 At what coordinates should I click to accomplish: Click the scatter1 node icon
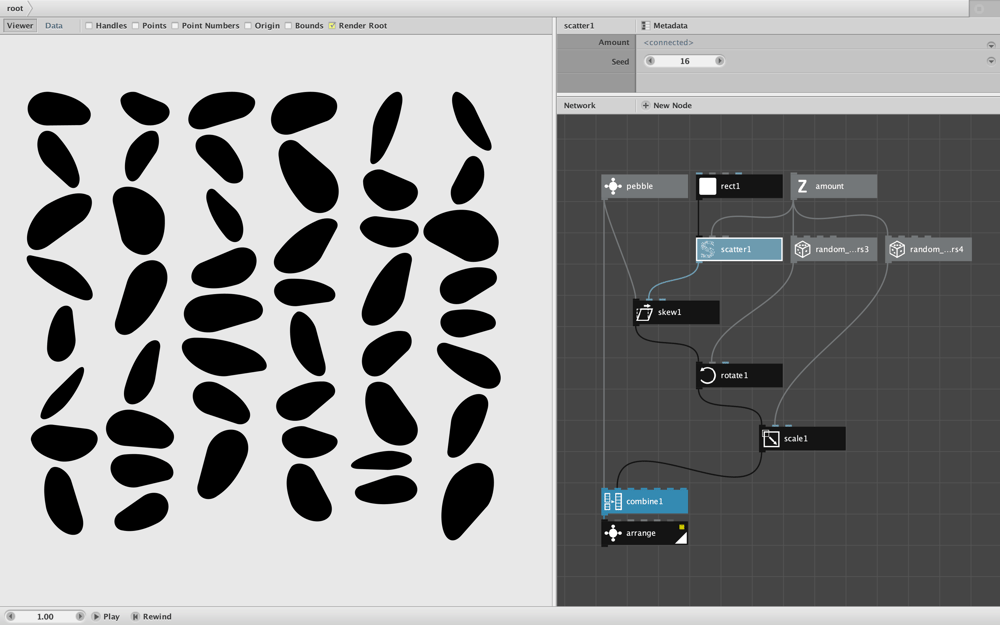pyautogui.click(x=707, y=249)
